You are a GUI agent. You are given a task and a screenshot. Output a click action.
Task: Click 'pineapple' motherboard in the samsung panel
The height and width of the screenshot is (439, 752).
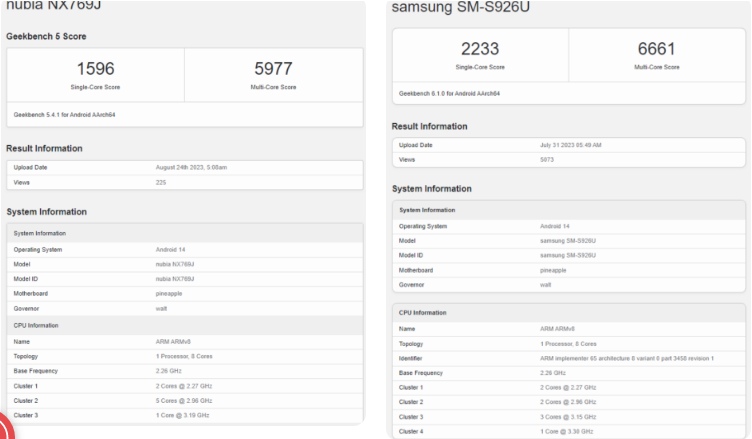coord(553,270)
